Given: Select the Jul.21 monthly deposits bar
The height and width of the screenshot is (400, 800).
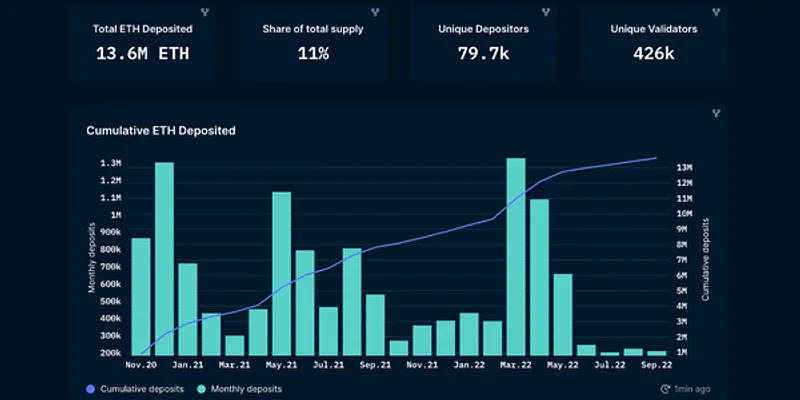Looking at the screenshot, I should (x=329, y=331).
